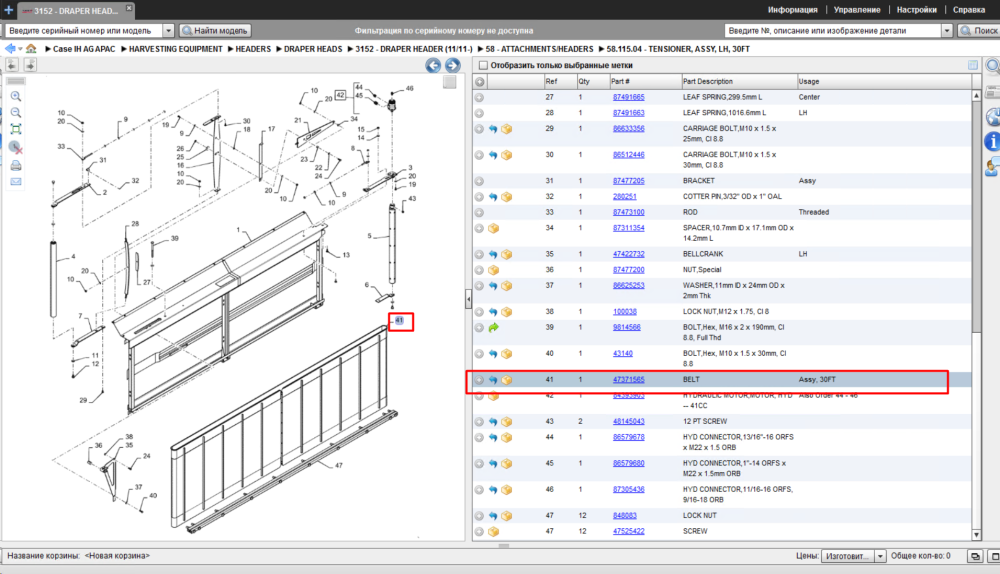Click the part number/description search field
Viewport: 1000px width, 574px height.
(x=833, y=31)
